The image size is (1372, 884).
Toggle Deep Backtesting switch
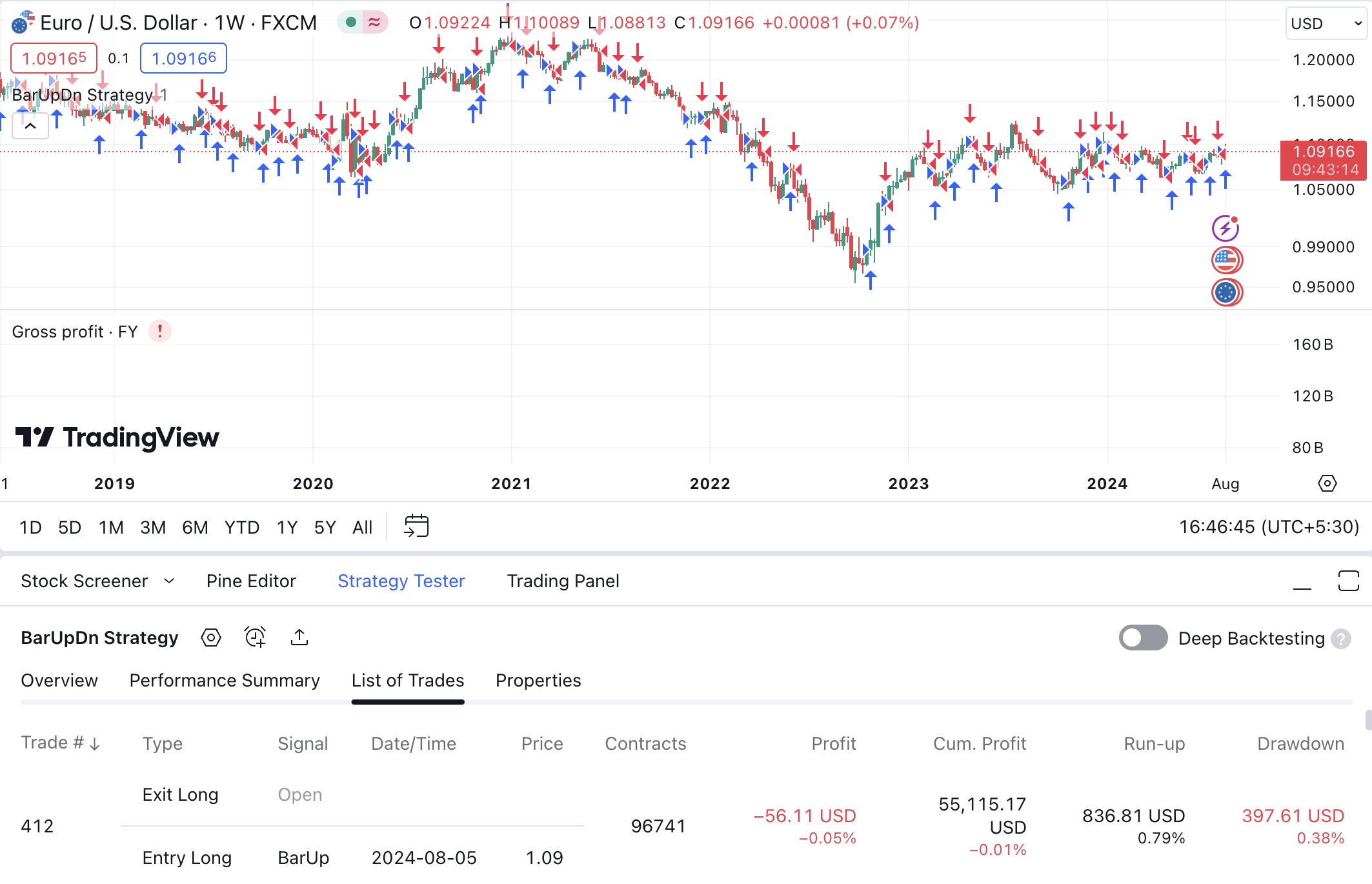(1143, 638)
